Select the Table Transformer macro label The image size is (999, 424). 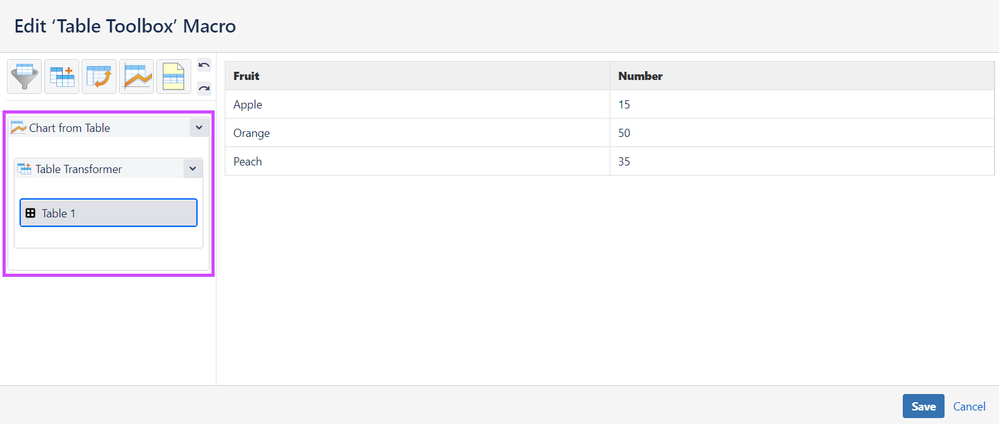pyautogui.click(x=79, y=169)
